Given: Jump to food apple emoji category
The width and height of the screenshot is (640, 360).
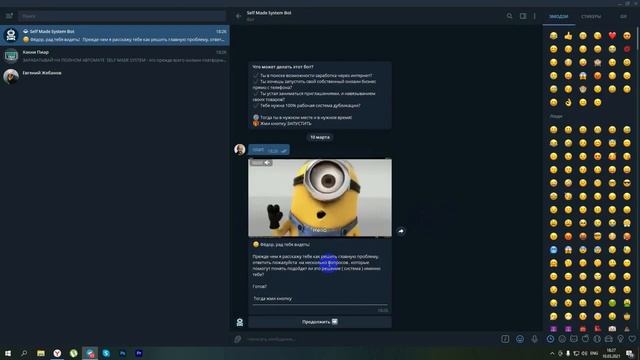Looking at the screenshot, I should coord(585,339).
